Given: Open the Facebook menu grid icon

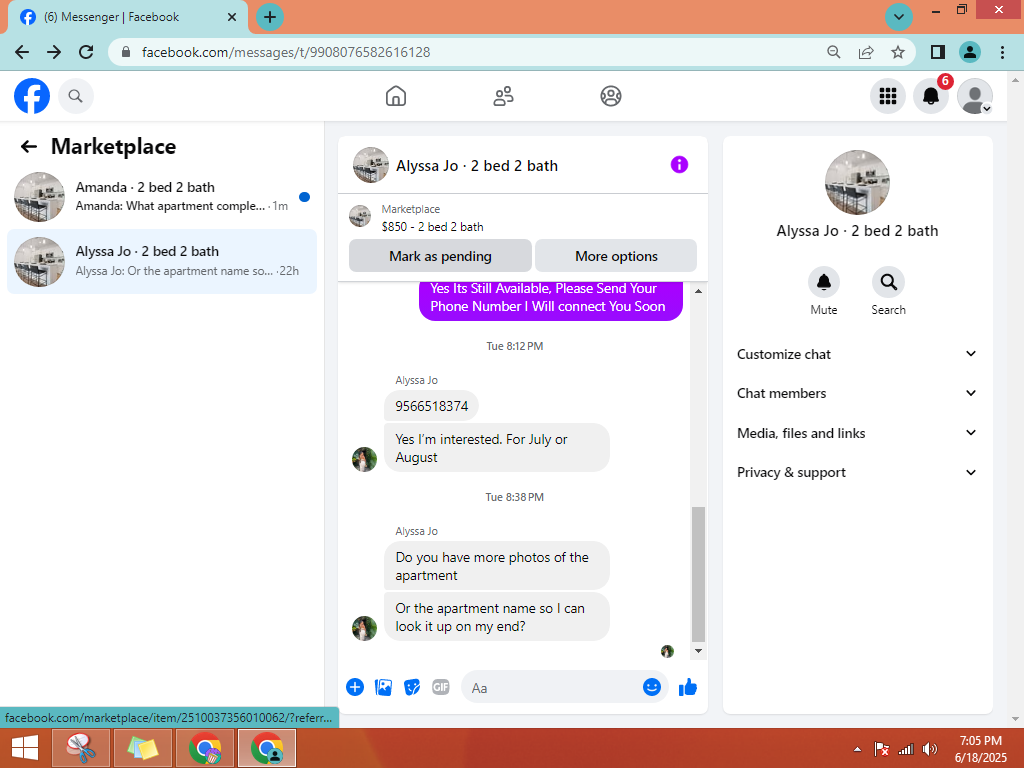Looking at the screenshot, I should point(888,96).
